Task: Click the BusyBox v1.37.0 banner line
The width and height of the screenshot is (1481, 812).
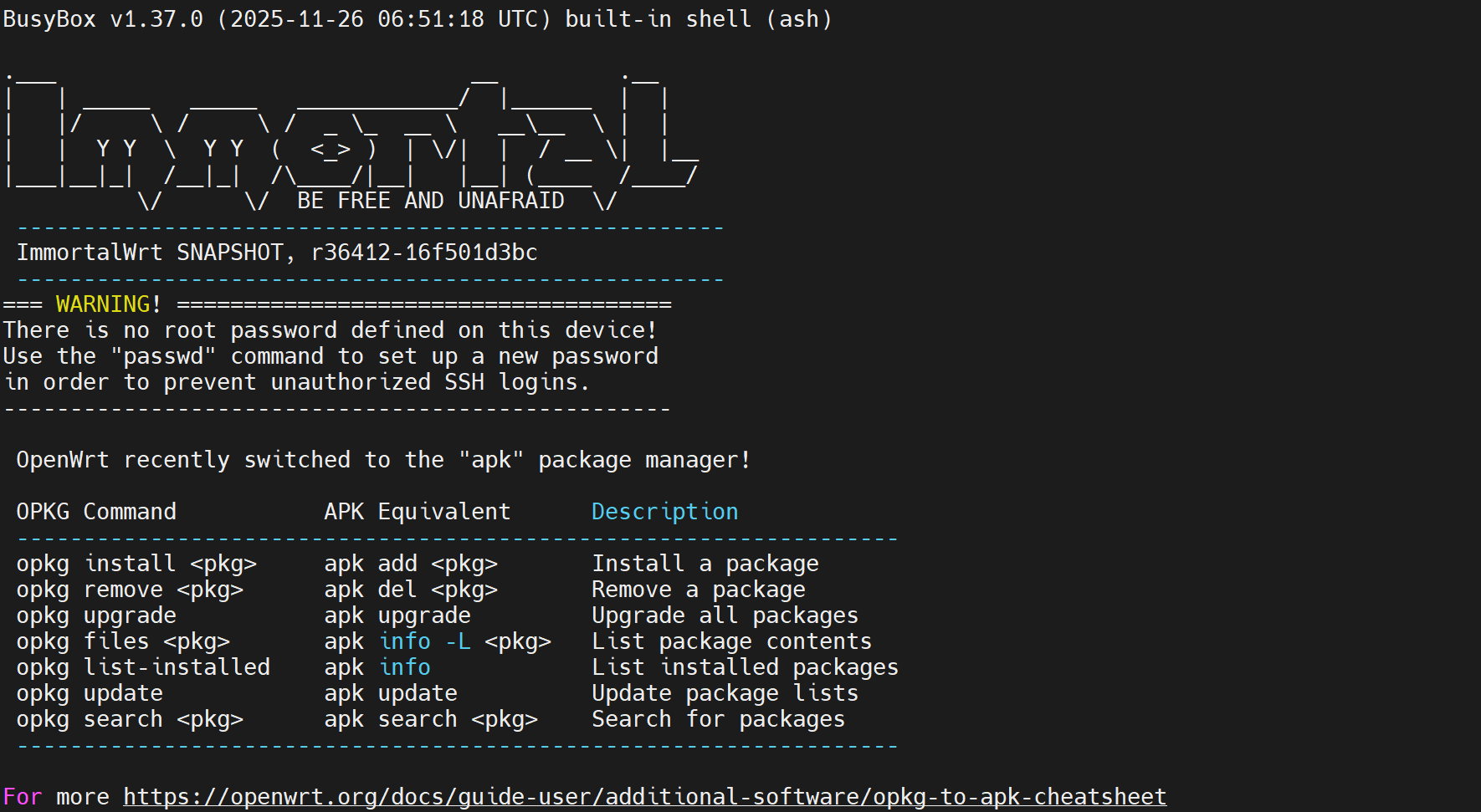Action: pyautogui.click(x=417, y=19)
